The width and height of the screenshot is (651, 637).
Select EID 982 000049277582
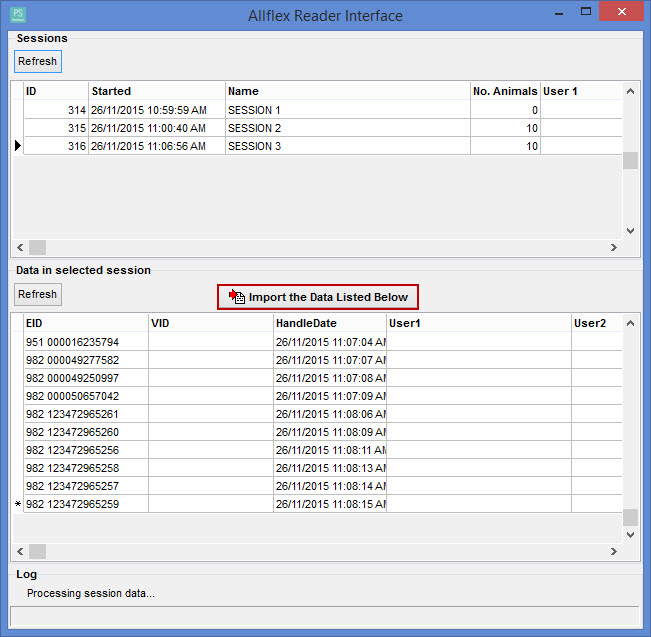86,360
